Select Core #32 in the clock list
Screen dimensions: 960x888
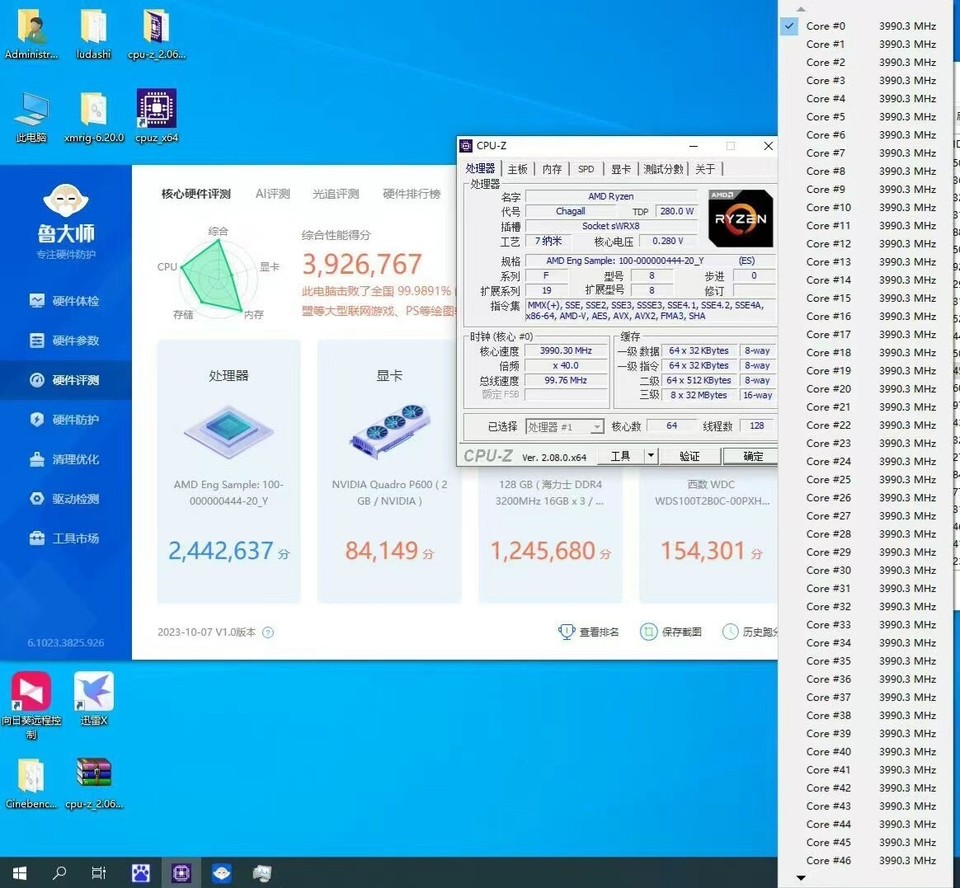point(866,606)
